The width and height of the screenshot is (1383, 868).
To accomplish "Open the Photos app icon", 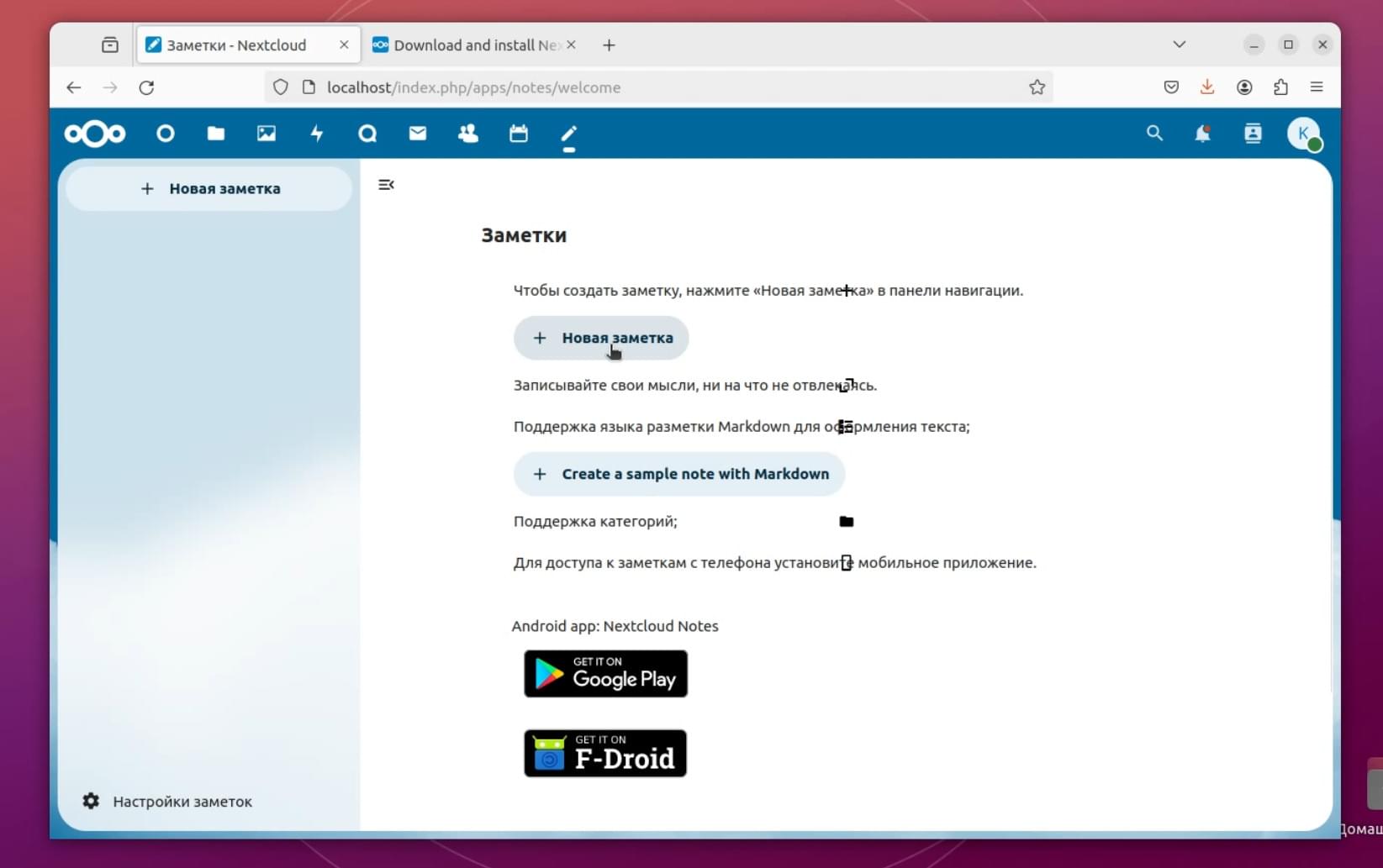I will [x=267, y=133].
